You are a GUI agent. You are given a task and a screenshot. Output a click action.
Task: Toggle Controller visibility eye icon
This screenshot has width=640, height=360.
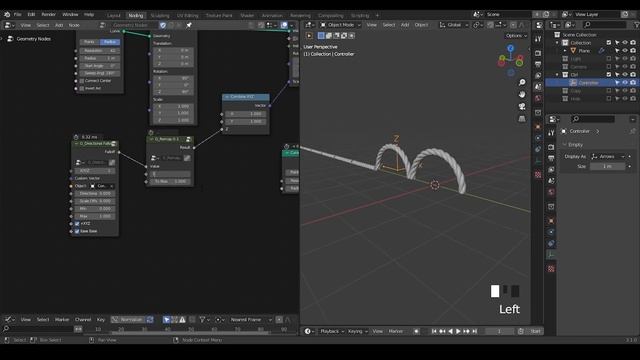(625, 82)
